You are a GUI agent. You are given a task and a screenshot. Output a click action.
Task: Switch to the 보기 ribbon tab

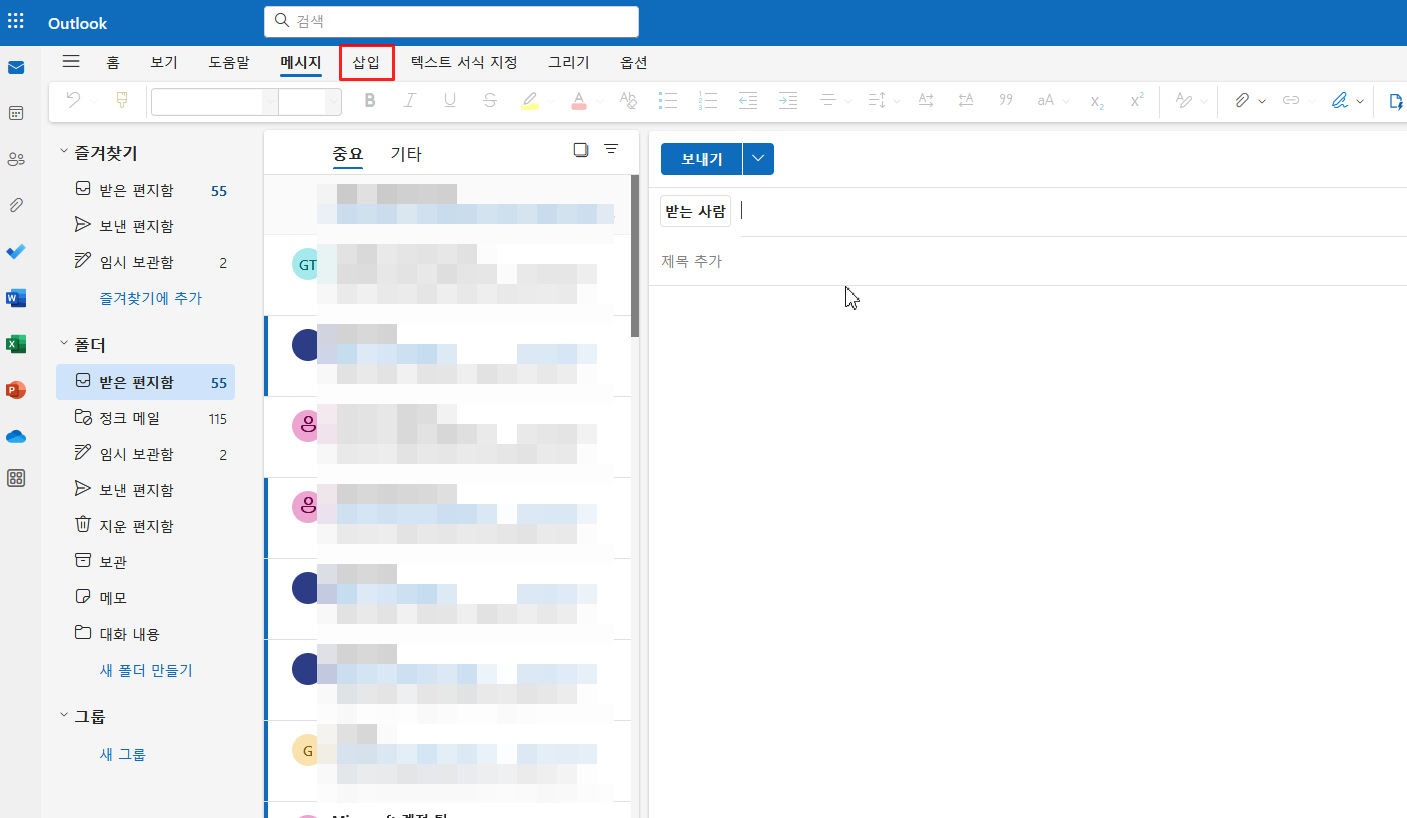coord(164,62)
